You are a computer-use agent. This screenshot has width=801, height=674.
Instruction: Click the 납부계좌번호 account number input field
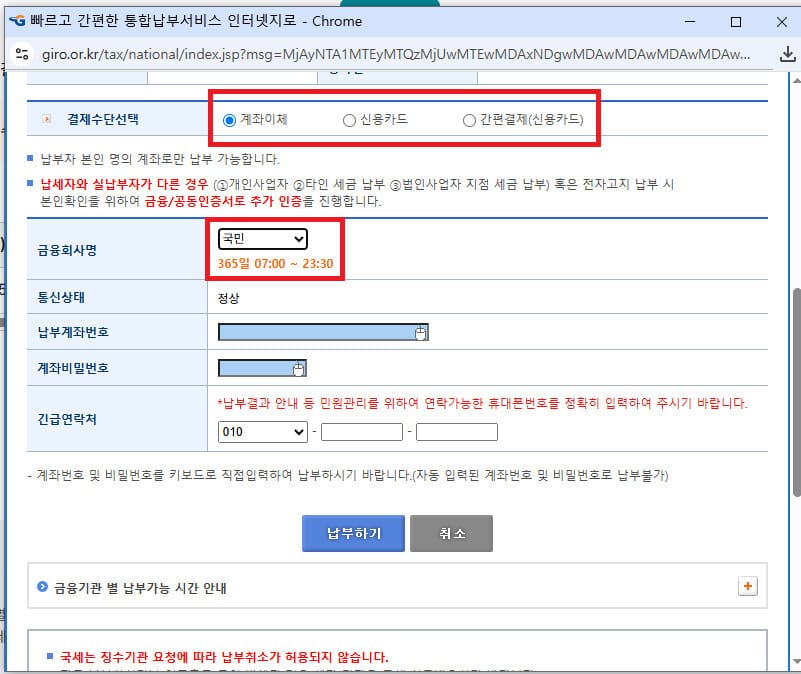click(310, 331)
